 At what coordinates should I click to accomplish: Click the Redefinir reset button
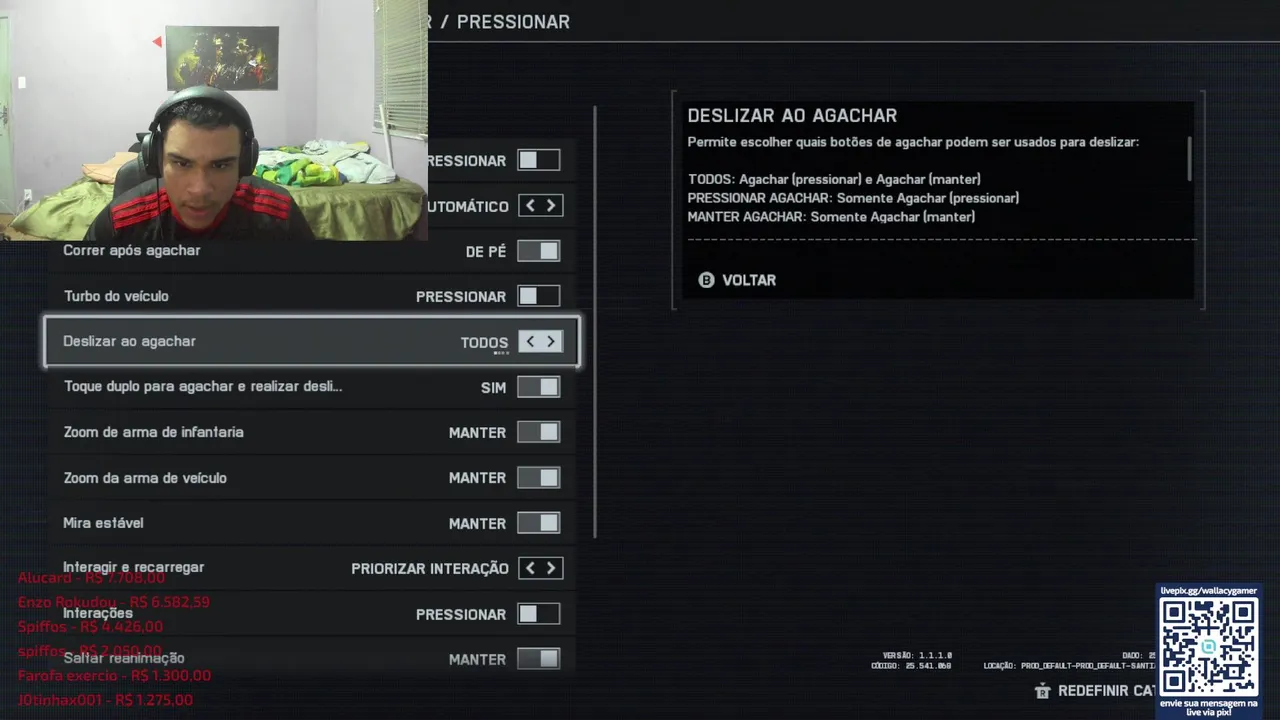tap(1095, 691)
